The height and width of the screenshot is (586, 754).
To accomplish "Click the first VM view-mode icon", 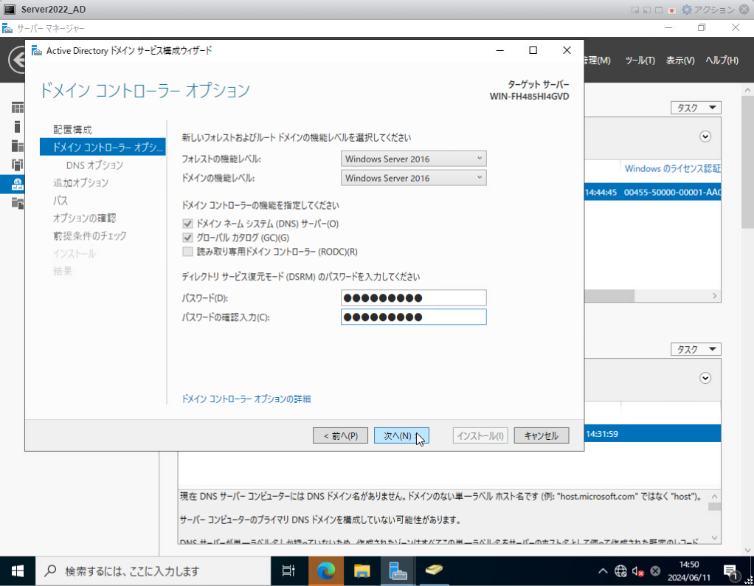I will (x=635, y=10).
